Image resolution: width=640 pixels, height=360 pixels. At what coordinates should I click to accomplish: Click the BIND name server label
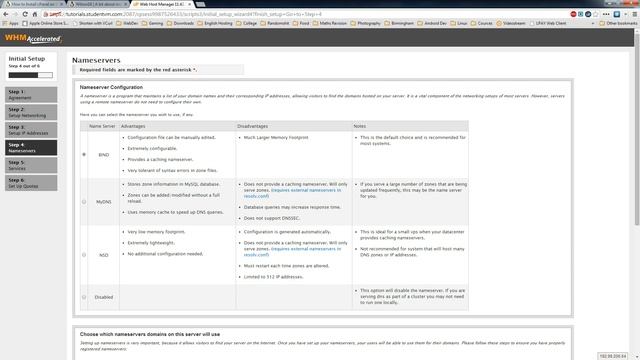(104, 155)
